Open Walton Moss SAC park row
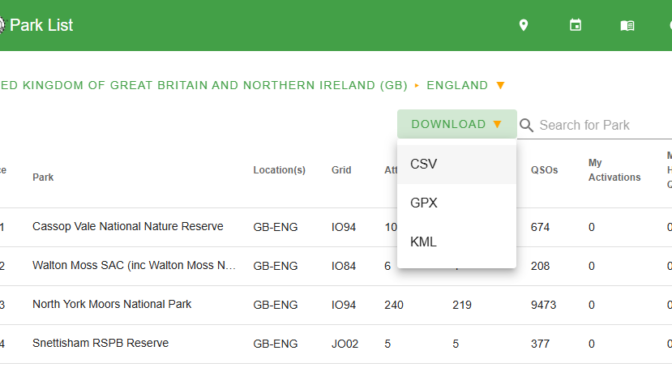The width and height of the screenshot is (672, 372). (x=134, y=265)
